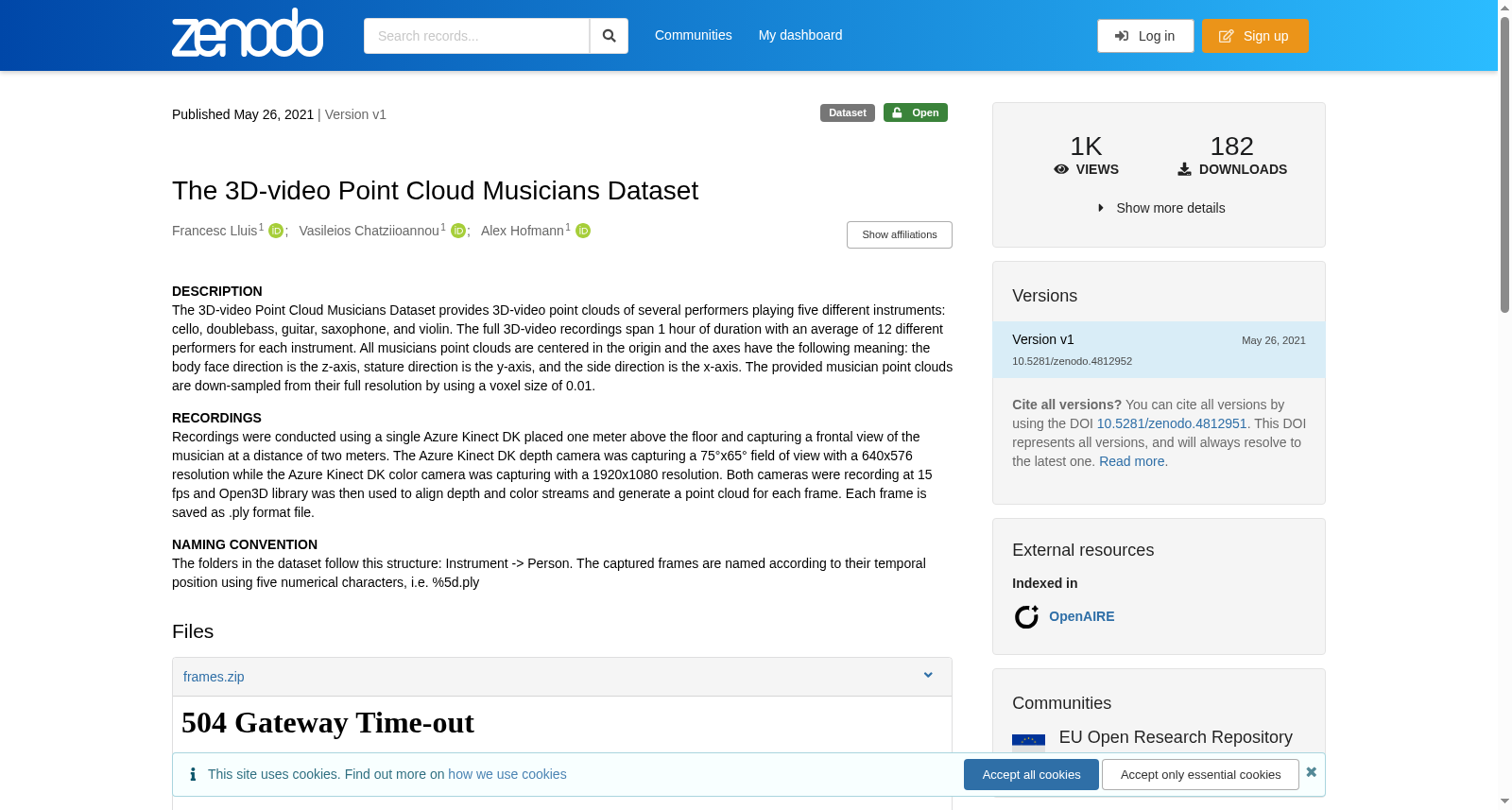Click the search magnifier icon button
The width and height of the screenshot is (1512, 810).
[610, 36]
